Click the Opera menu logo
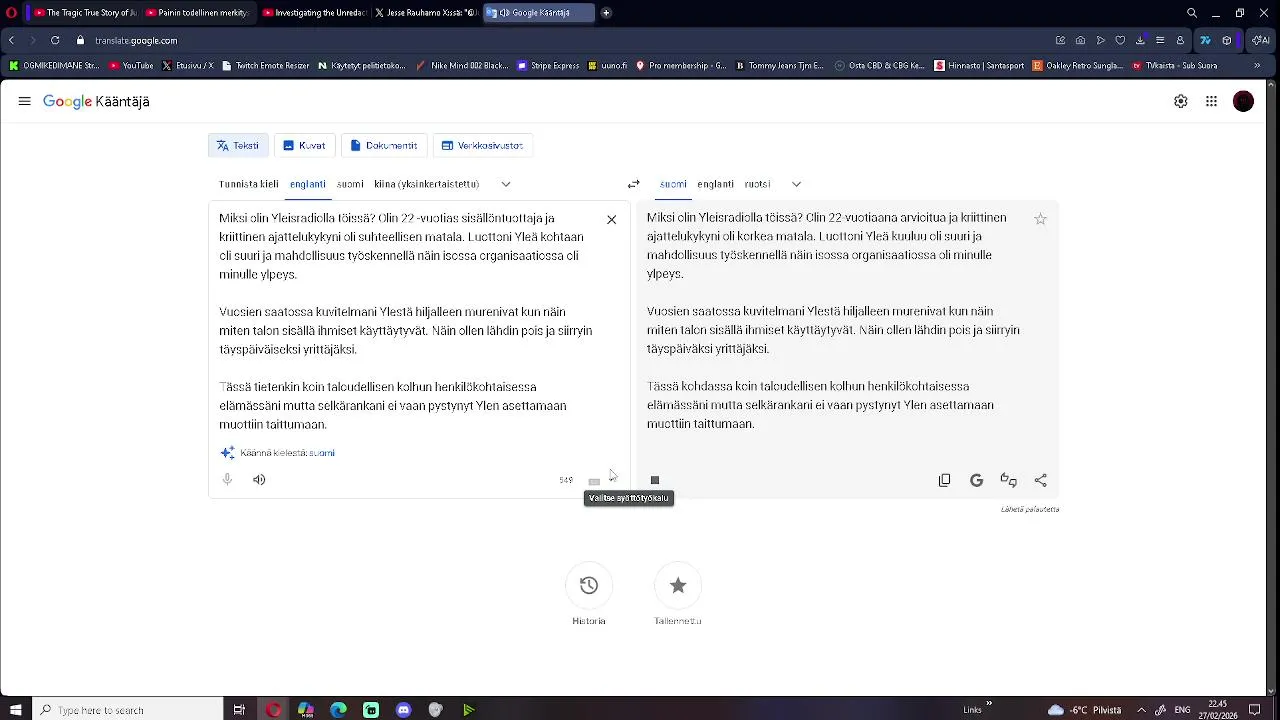The width and height of the screenshot is (1280, 720). tap(11, 13)
